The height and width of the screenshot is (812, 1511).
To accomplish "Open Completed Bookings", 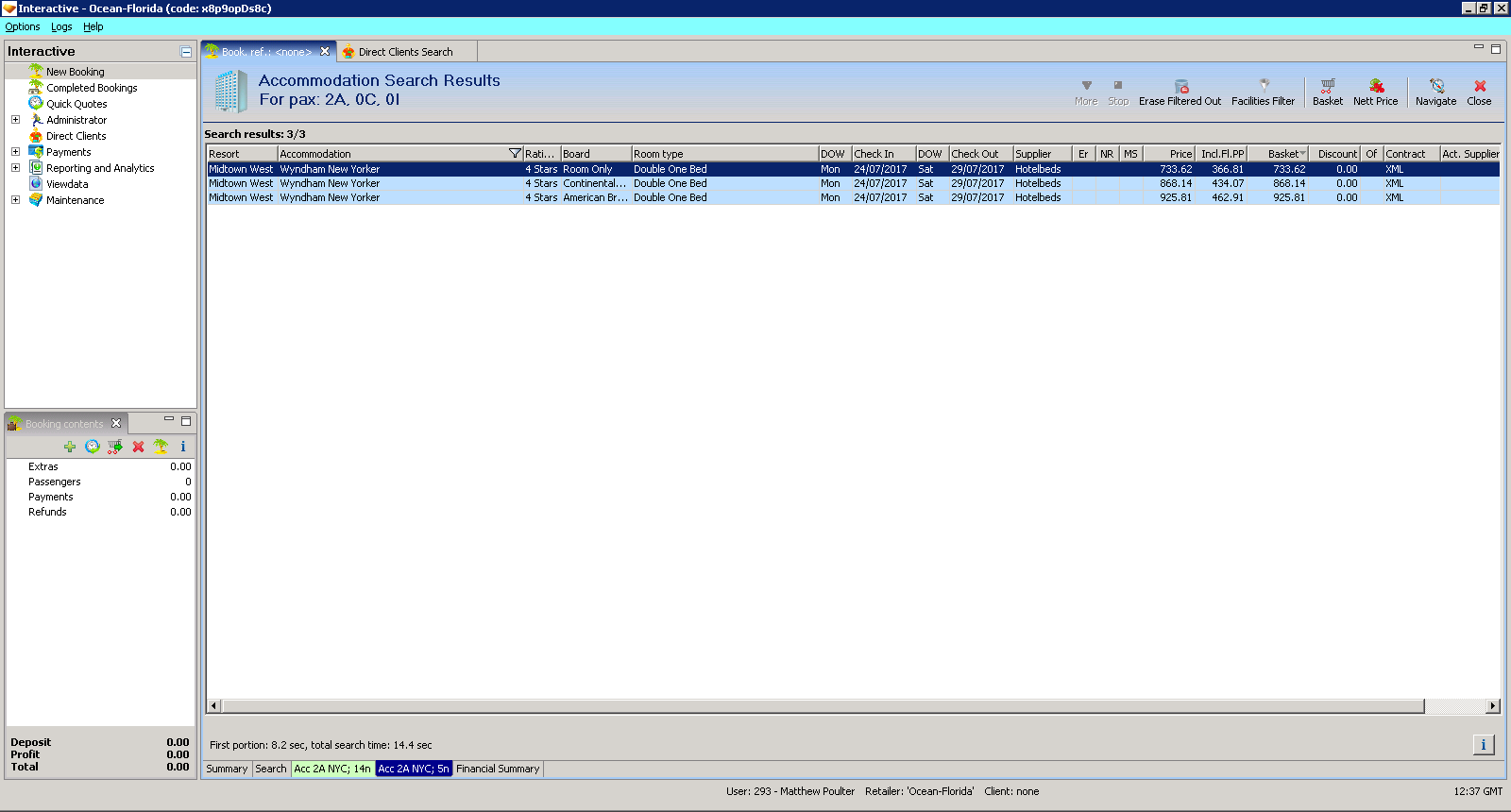I will 92,88.
